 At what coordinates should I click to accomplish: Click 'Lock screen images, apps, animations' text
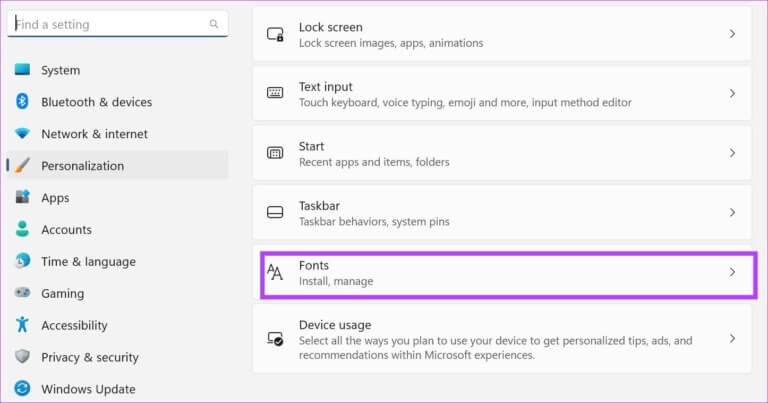[391, 43]
